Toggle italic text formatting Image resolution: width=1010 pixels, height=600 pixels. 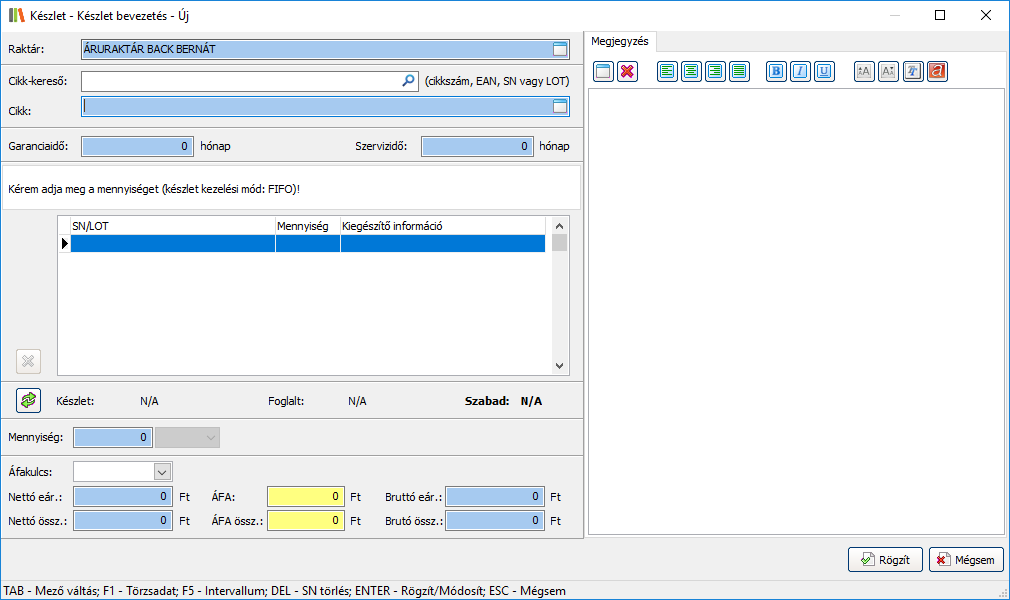click(800, 71)
